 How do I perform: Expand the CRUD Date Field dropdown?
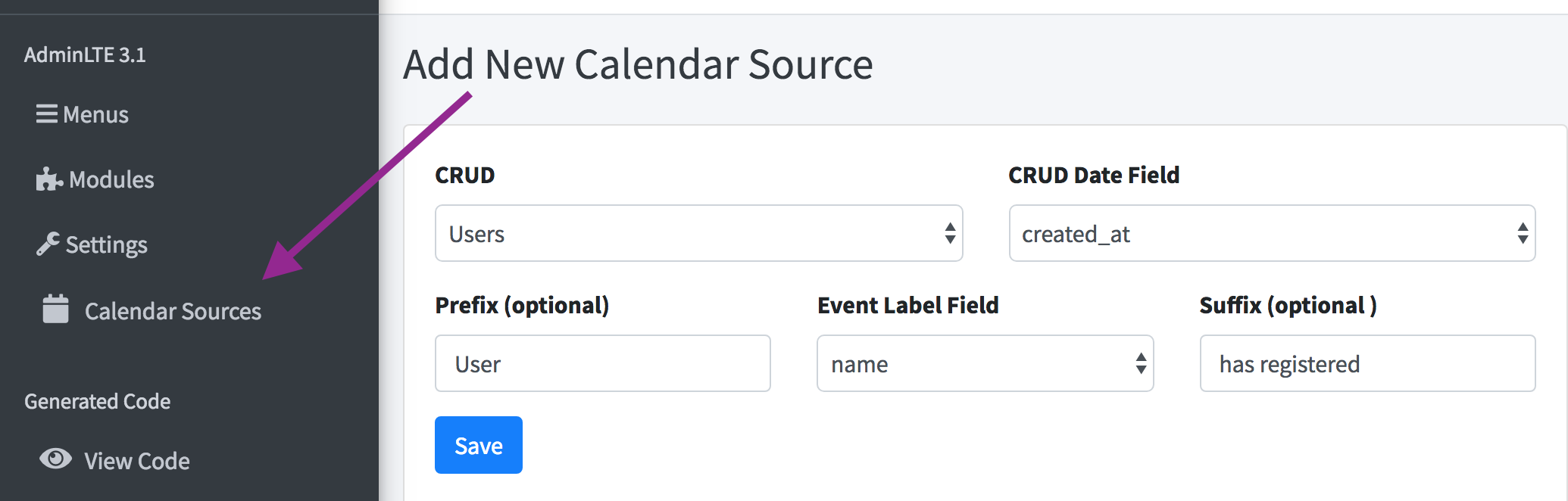click(x=1272, y=234)
